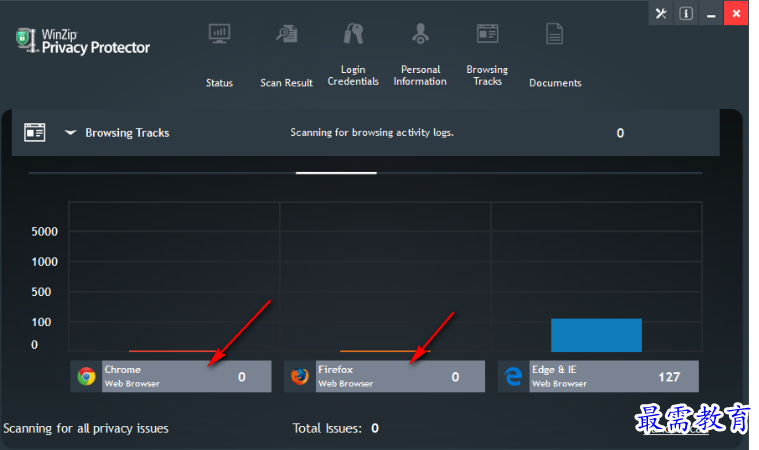Select the Chrome Web Browser result row
The width and height of the screenshot is (759, 450).
point(171,377)
